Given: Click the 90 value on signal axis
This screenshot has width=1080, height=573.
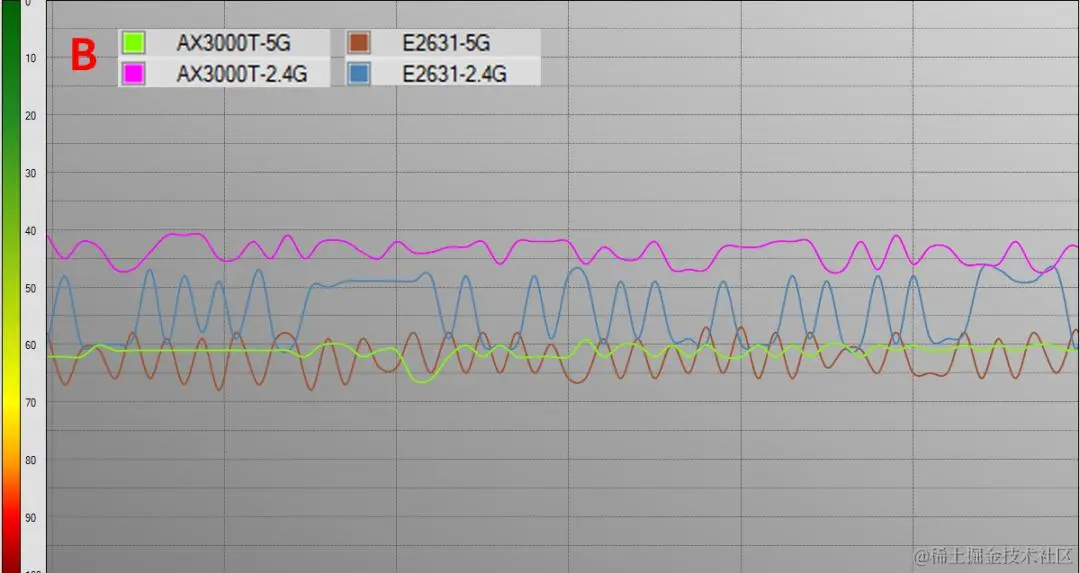Looking at the screenshot, I should pos(30,517).
